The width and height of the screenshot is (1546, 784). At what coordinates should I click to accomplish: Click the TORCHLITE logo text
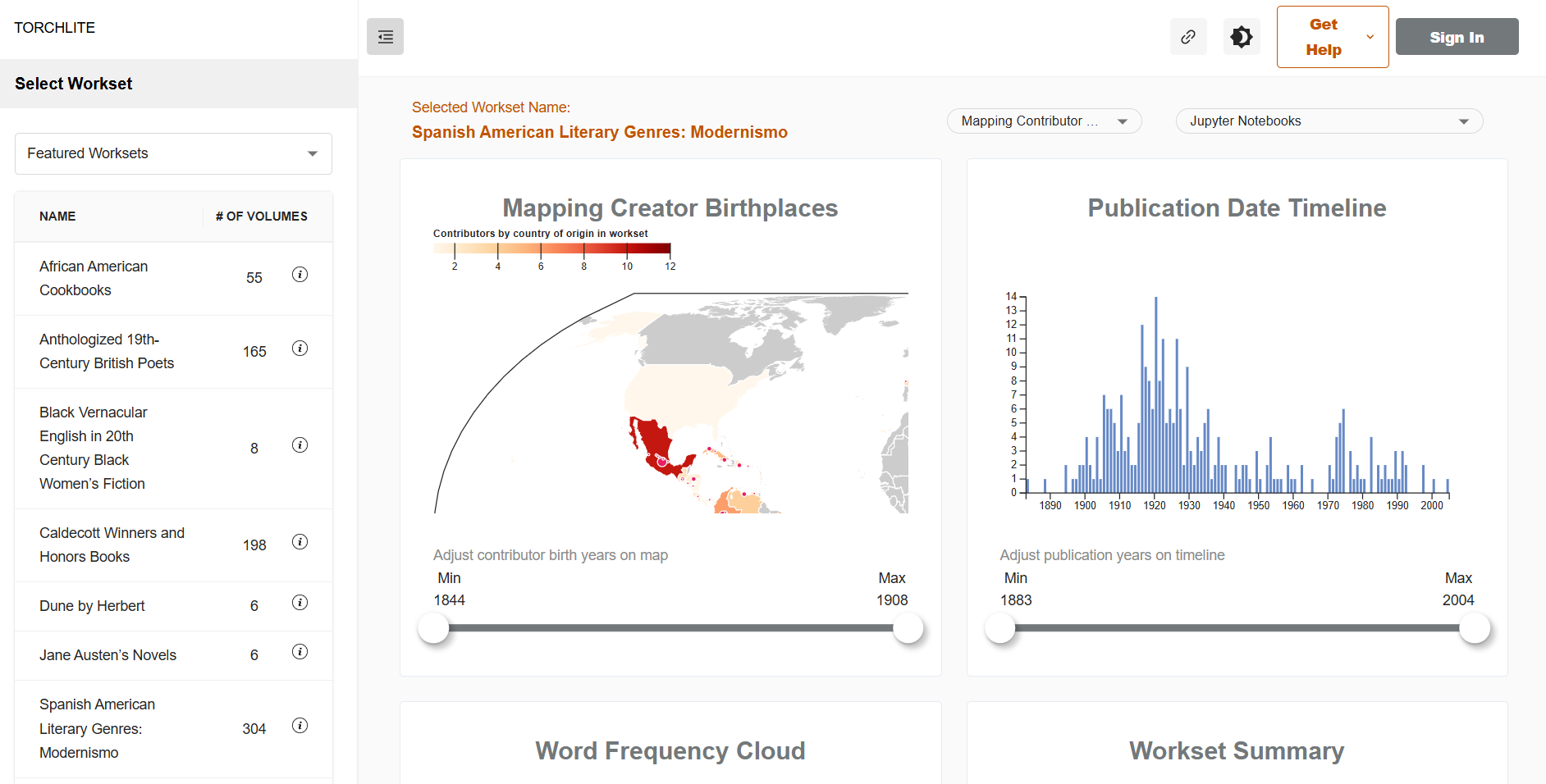(54, 28)
